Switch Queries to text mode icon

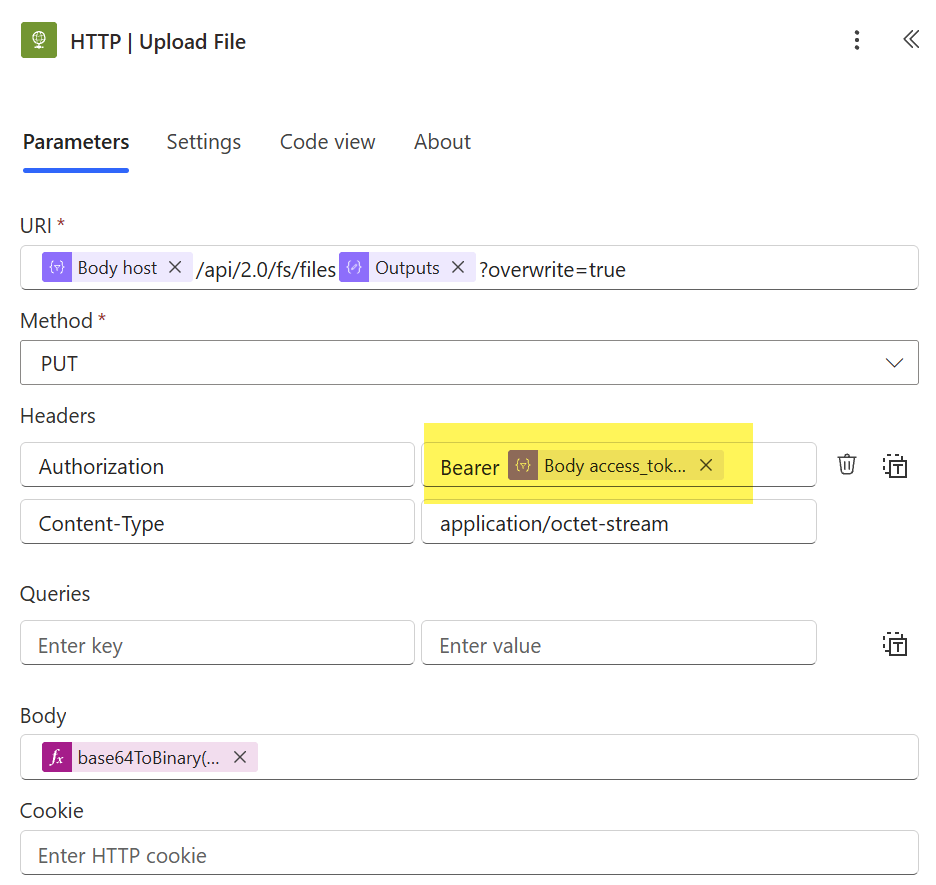tap(895, 643)
